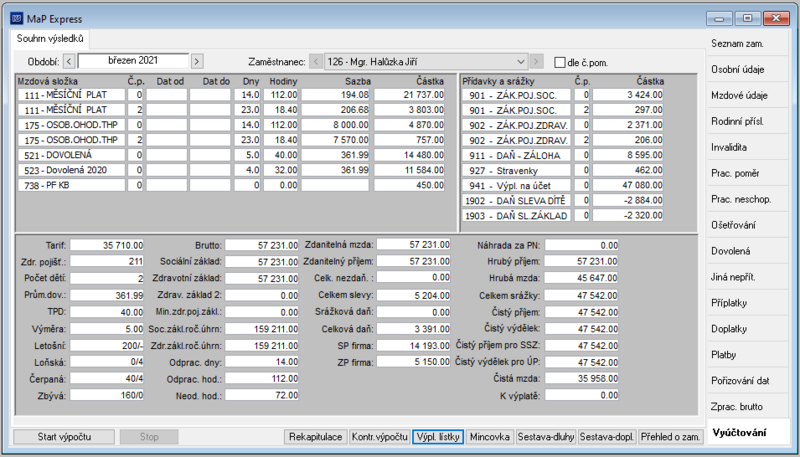Click the Sestava-dopl. button
Screen dimensions: 800x457
pyautogui.click(x=607, y=437)
